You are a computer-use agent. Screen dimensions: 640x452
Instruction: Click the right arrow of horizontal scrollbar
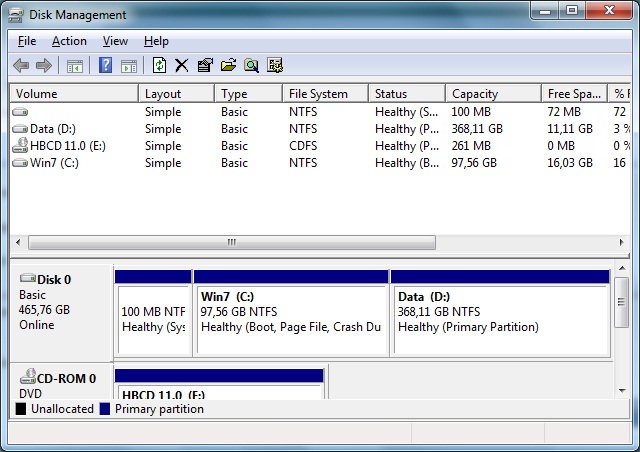(x=621, y=242)
